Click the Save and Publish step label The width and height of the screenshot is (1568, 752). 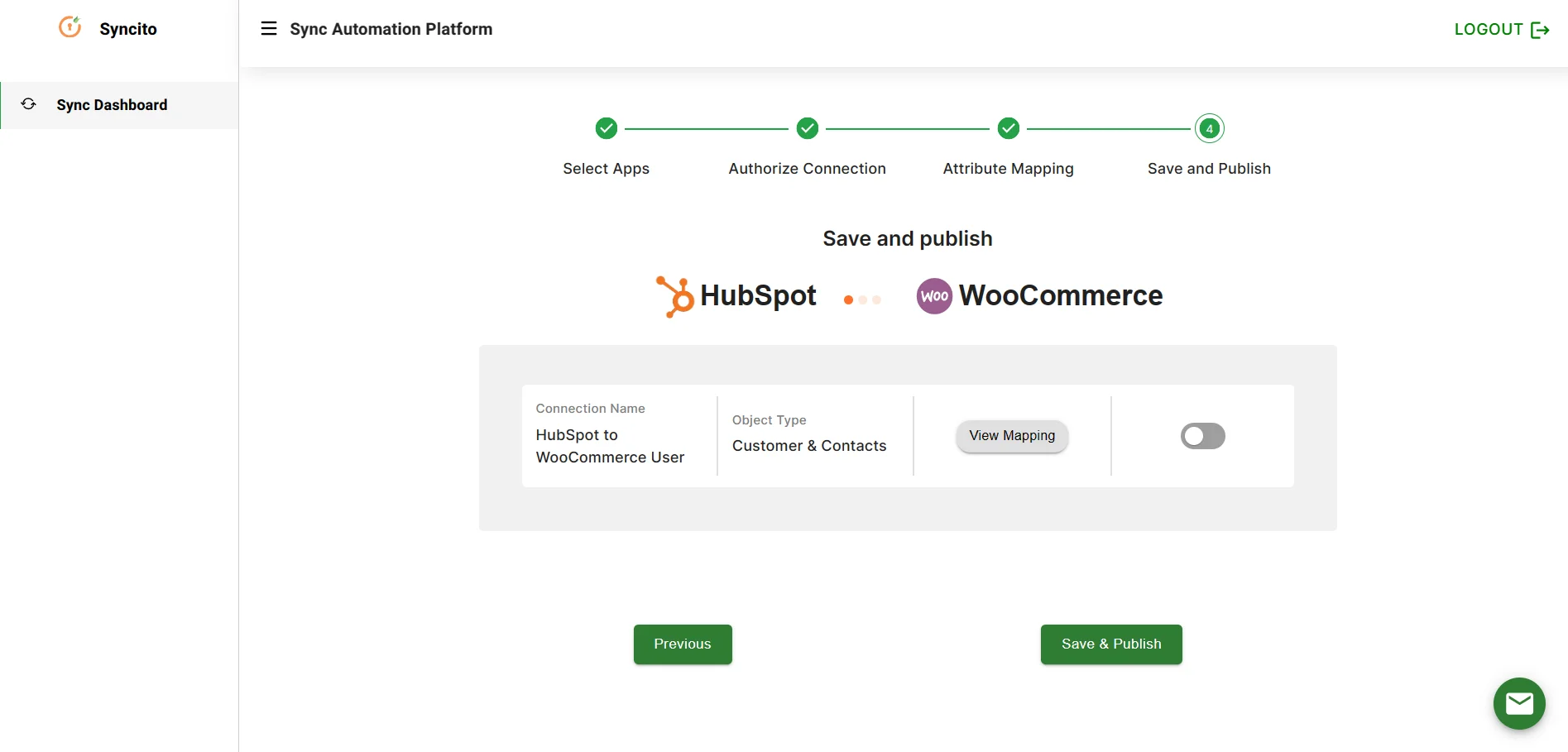[x=1209, y=169]
